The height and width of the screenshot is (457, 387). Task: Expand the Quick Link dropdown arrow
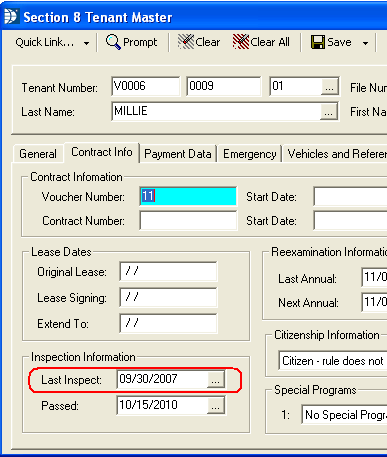tap(86, 43)
